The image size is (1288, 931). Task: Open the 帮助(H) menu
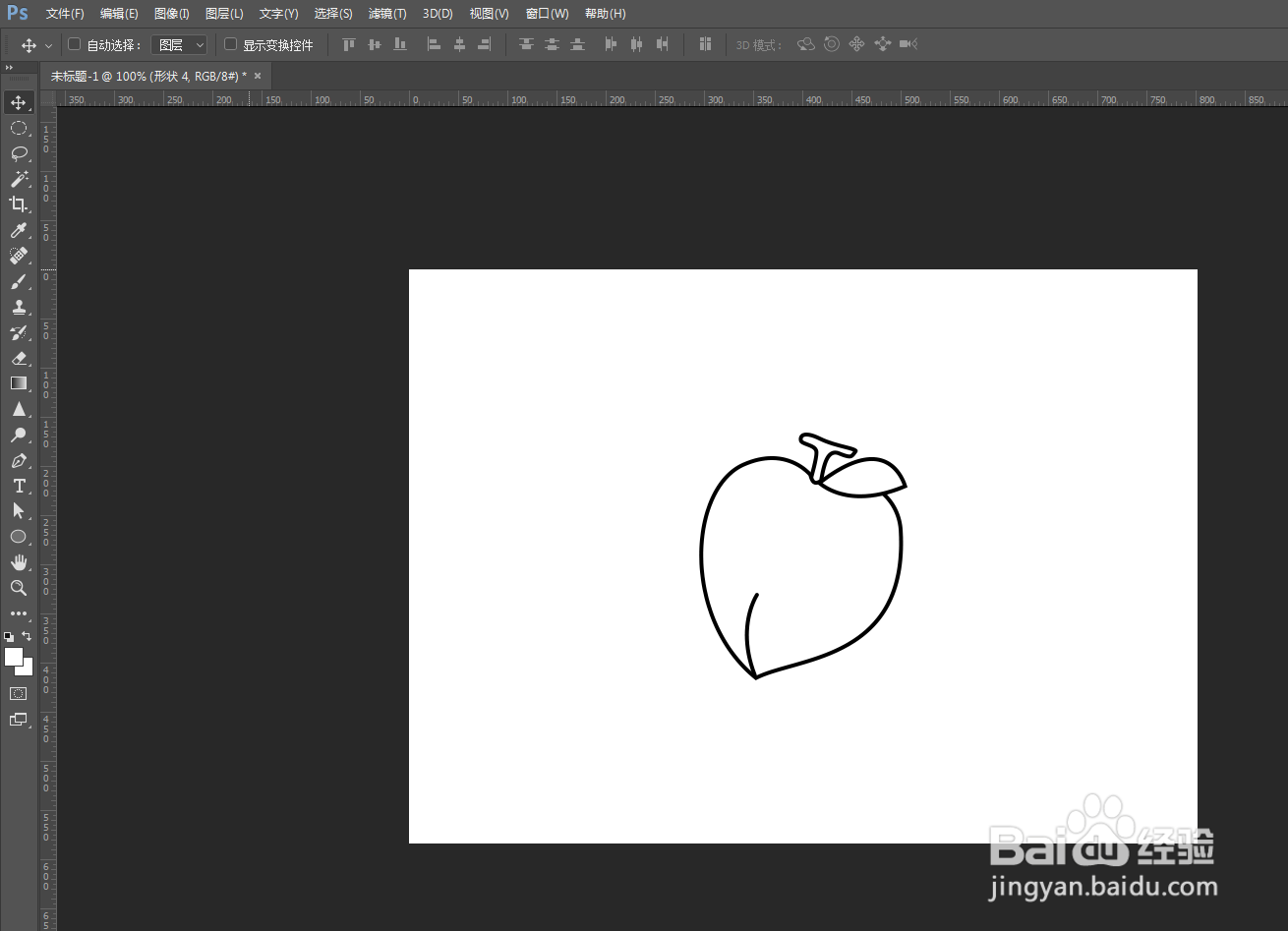(x=605, y=14)
